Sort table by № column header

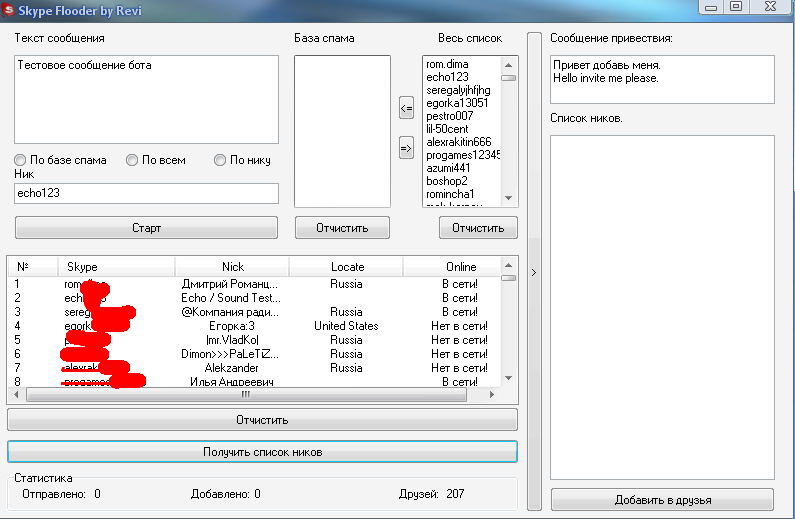tap(33, 267)
